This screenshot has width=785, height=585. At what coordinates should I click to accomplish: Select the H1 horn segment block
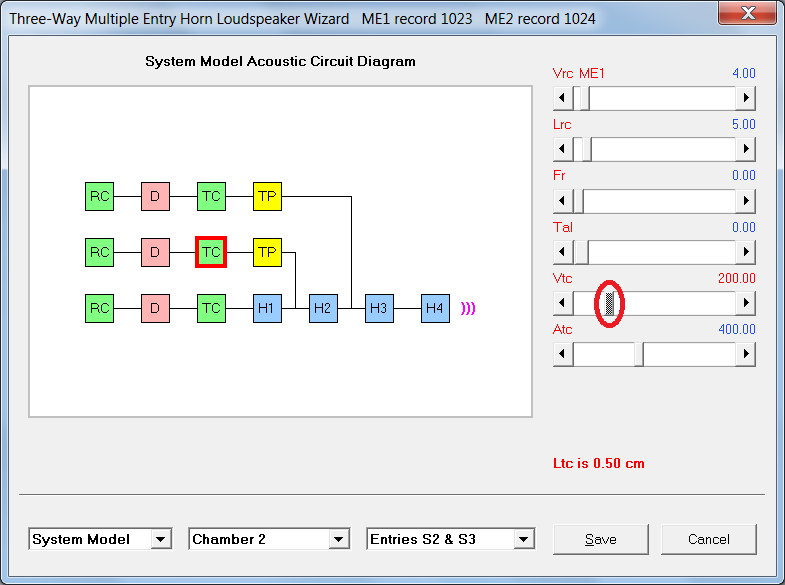[x=267, y=308]
